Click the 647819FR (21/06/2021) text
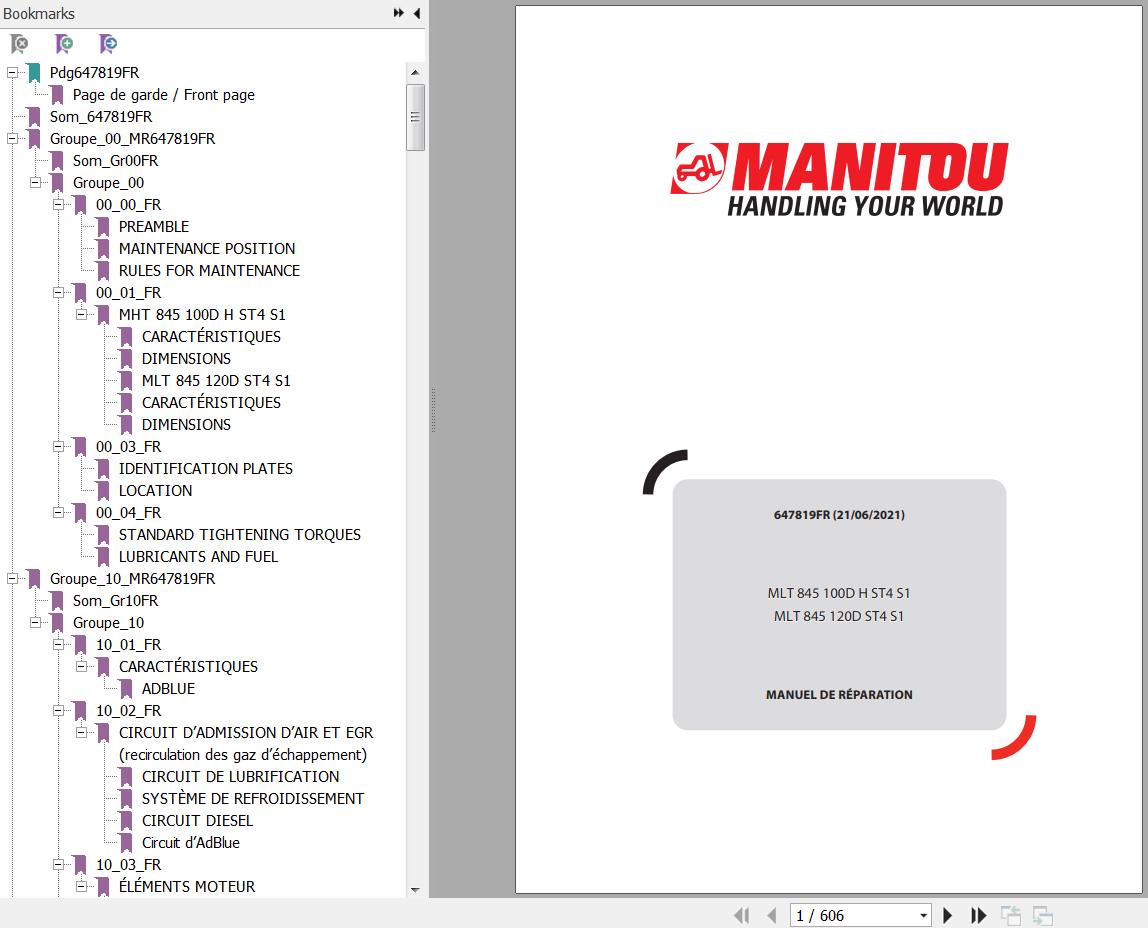Screen dimensions: 1148x928 coord(839,514)
